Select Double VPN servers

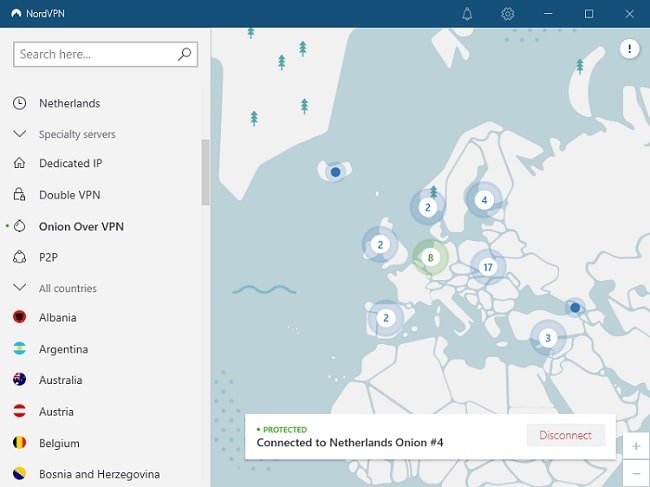click(x=70, y=195)
